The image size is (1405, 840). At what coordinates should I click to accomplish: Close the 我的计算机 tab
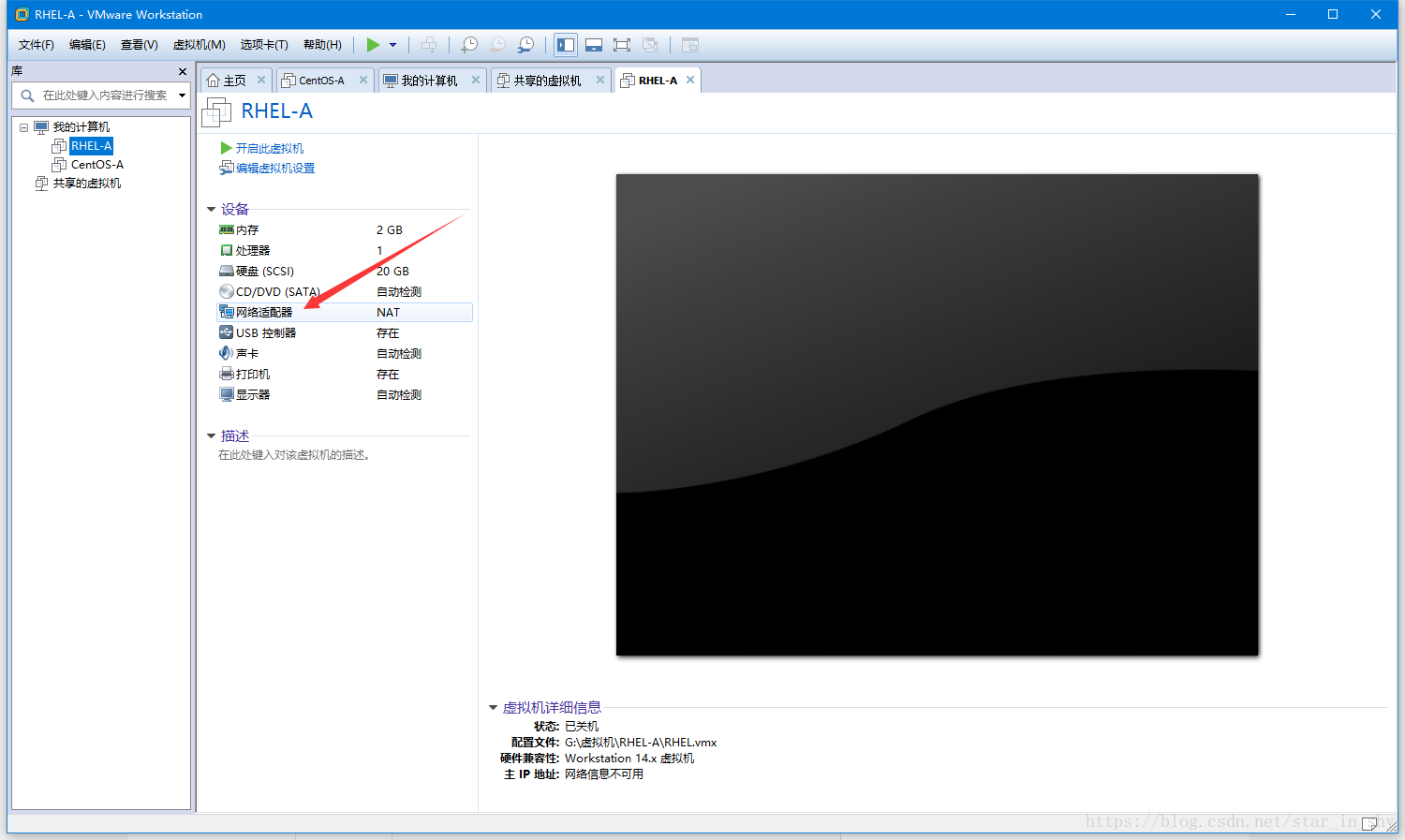click(x=476, y=81)
